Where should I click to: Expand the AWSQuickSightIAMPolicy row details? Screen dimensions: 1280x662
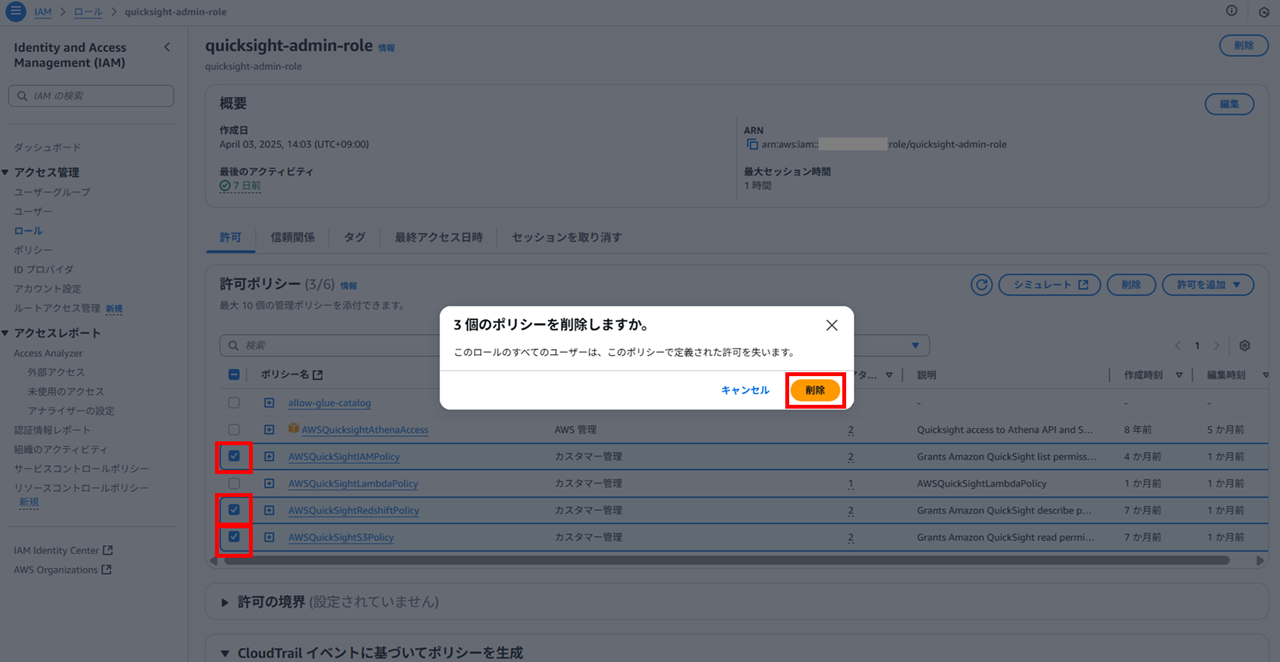269,457
